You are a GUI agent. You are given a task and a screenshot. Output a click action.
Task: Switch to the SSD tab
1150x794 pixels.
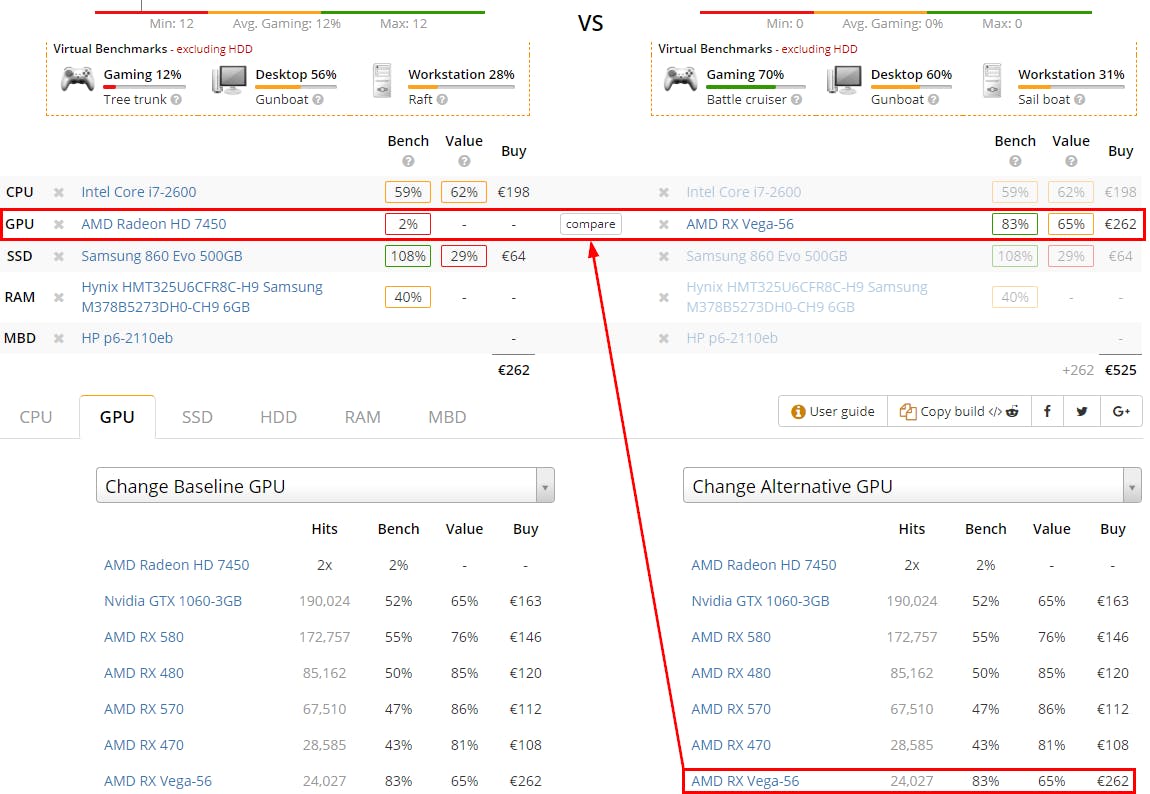pos(197,417)
